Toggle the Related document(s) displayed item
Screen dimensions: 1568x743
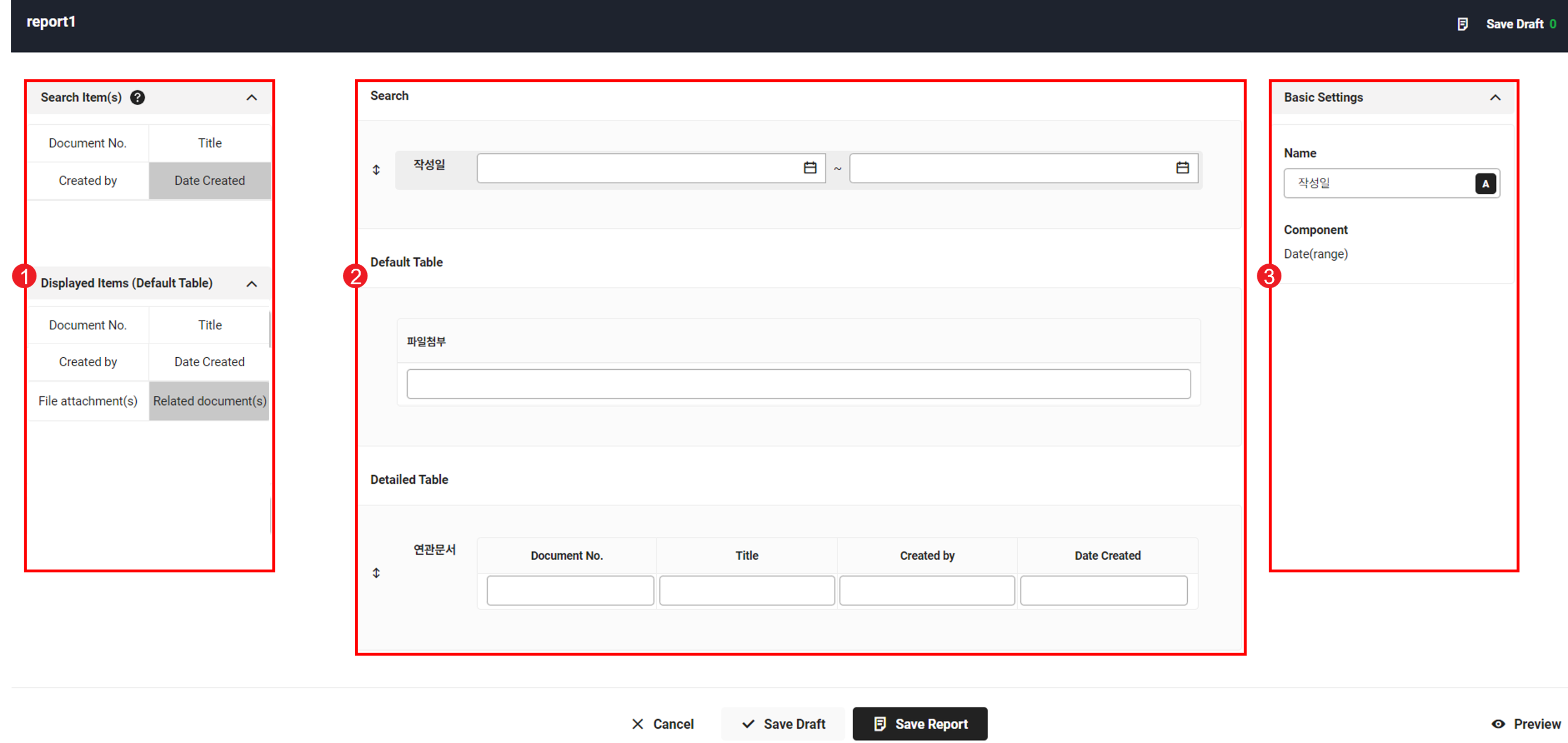tap(209, 401)
